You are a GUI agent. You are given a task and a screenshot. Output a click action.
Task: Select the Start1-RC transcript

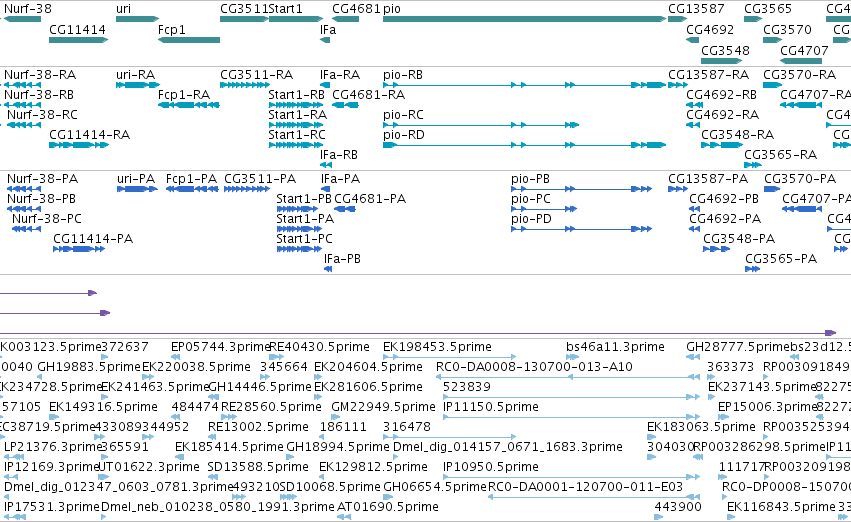[x=296, y=145]
